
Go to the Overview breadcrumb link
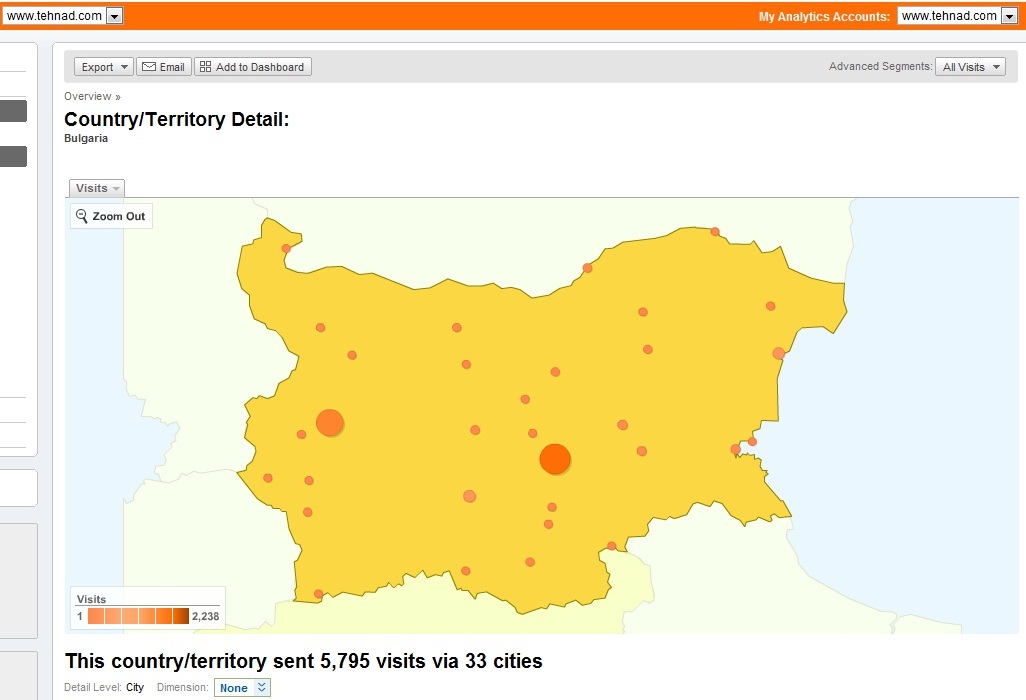click(x=88, y=96)
